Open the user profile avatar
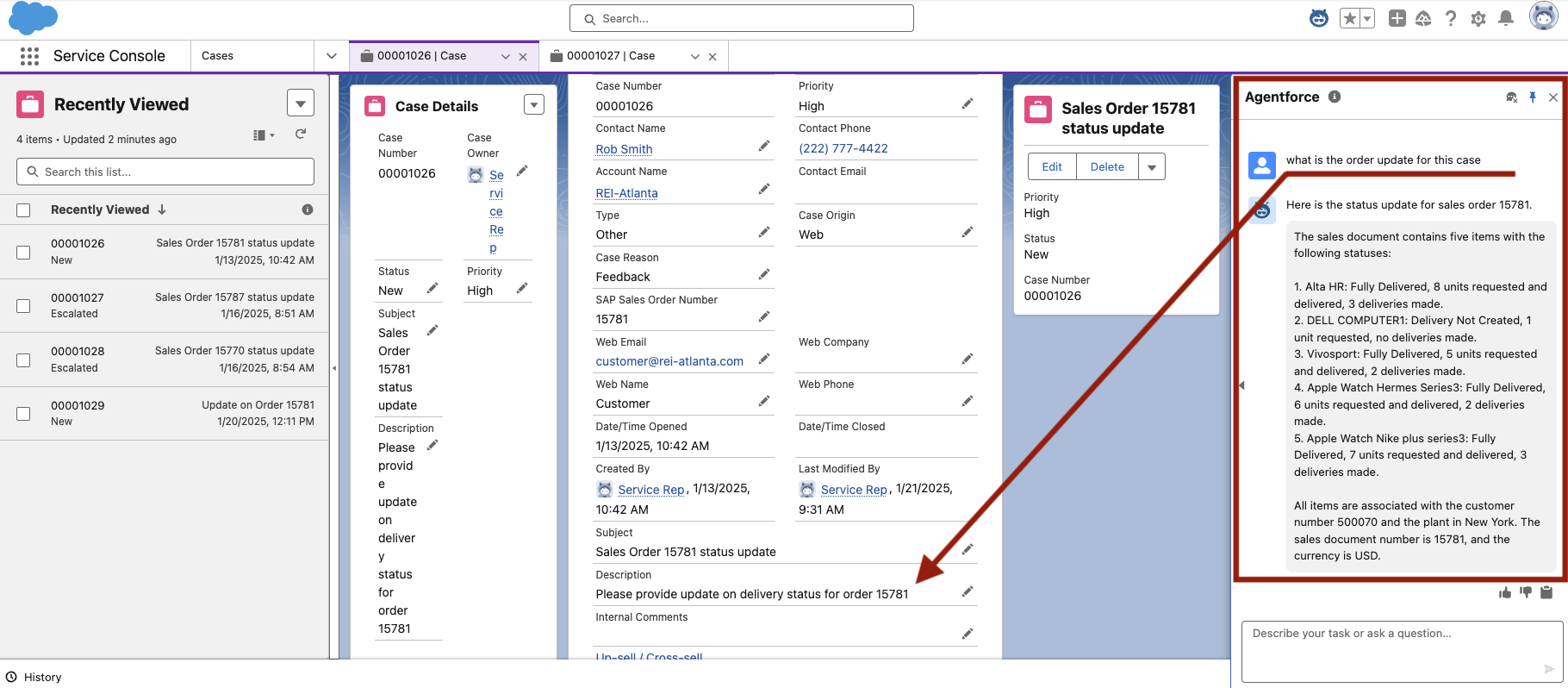1568x688 pixels. click(1543, 16)
